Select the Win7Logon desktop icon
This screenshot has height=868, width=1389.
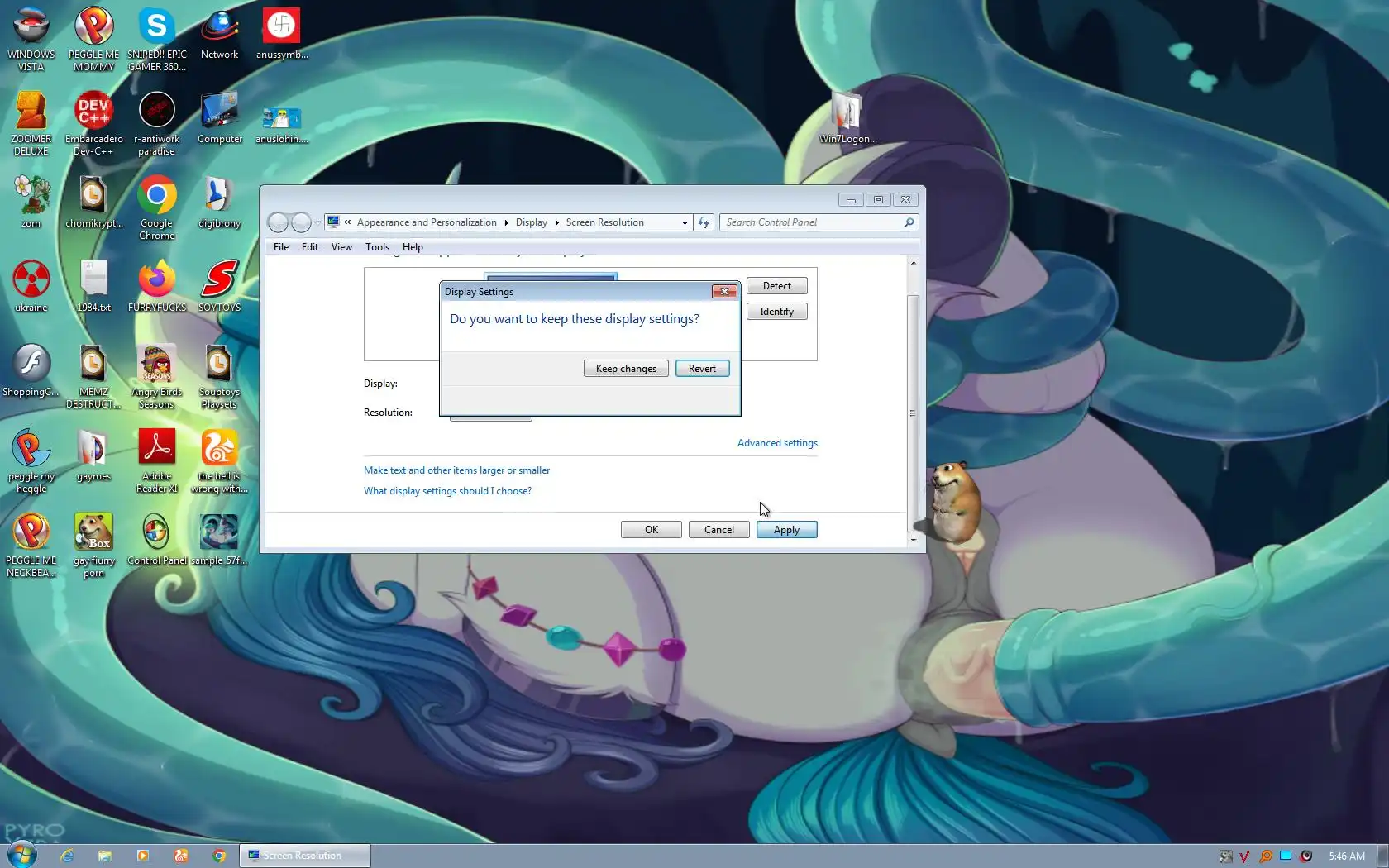click(x=847, y=118)
